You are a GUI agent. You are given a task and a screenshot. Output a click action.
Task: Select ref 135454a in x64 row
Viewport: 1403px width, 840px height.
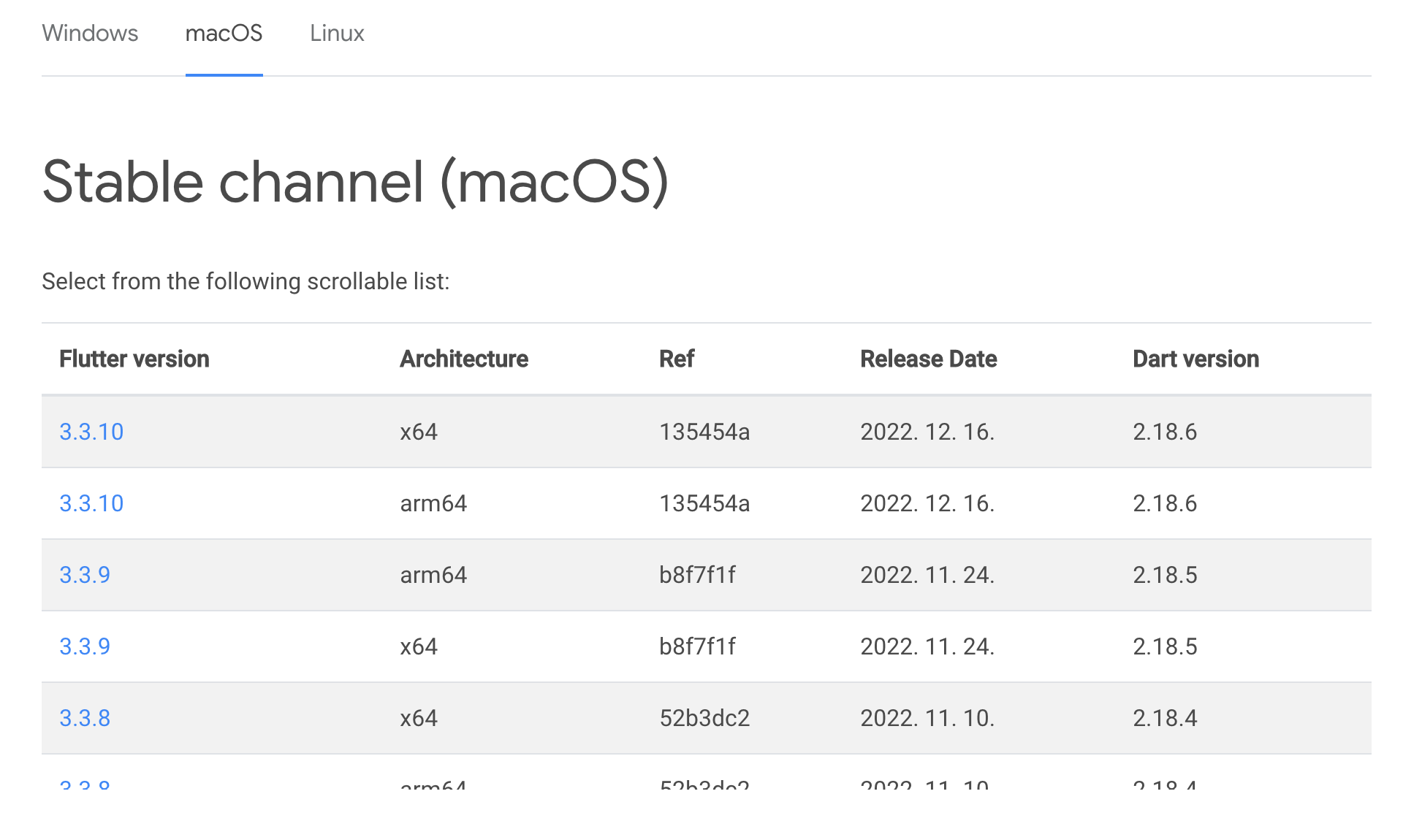(x=704, y=432)
